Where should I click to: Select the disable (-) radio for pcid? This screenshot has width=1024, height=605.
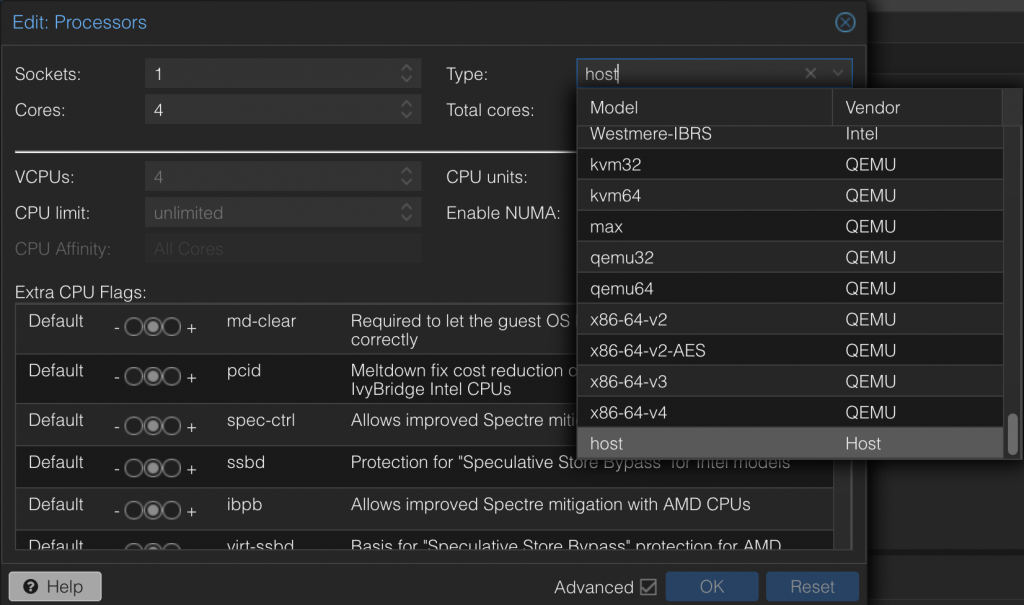[x=134, y=376]
